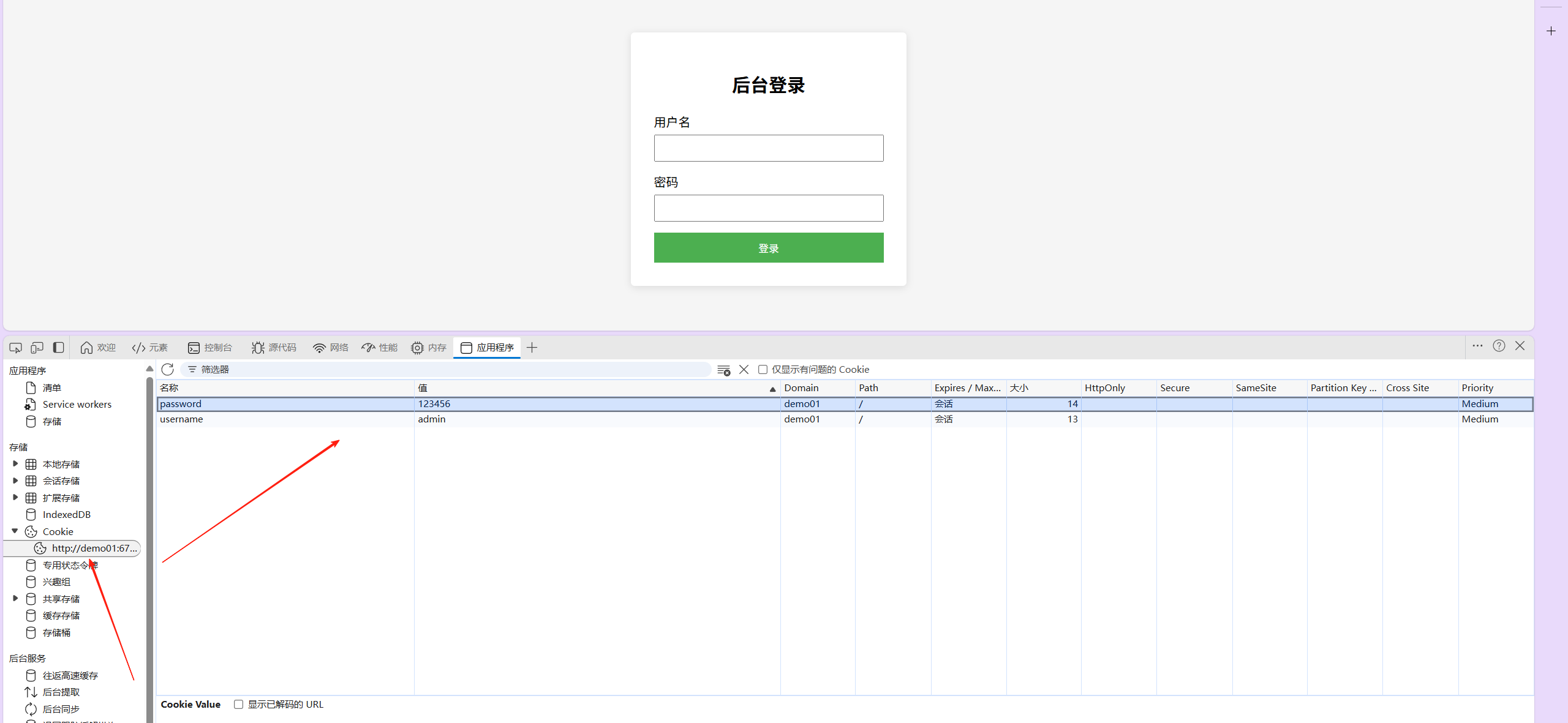Collapse the Cookie tree node
This screenshot has height=723, width=1568.
point(15,531)
